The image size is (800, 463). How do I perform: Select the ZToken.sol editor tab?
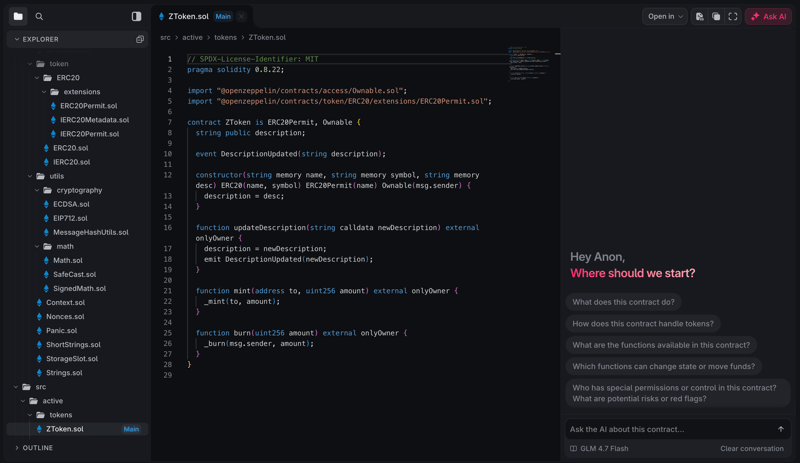(202, 16)
